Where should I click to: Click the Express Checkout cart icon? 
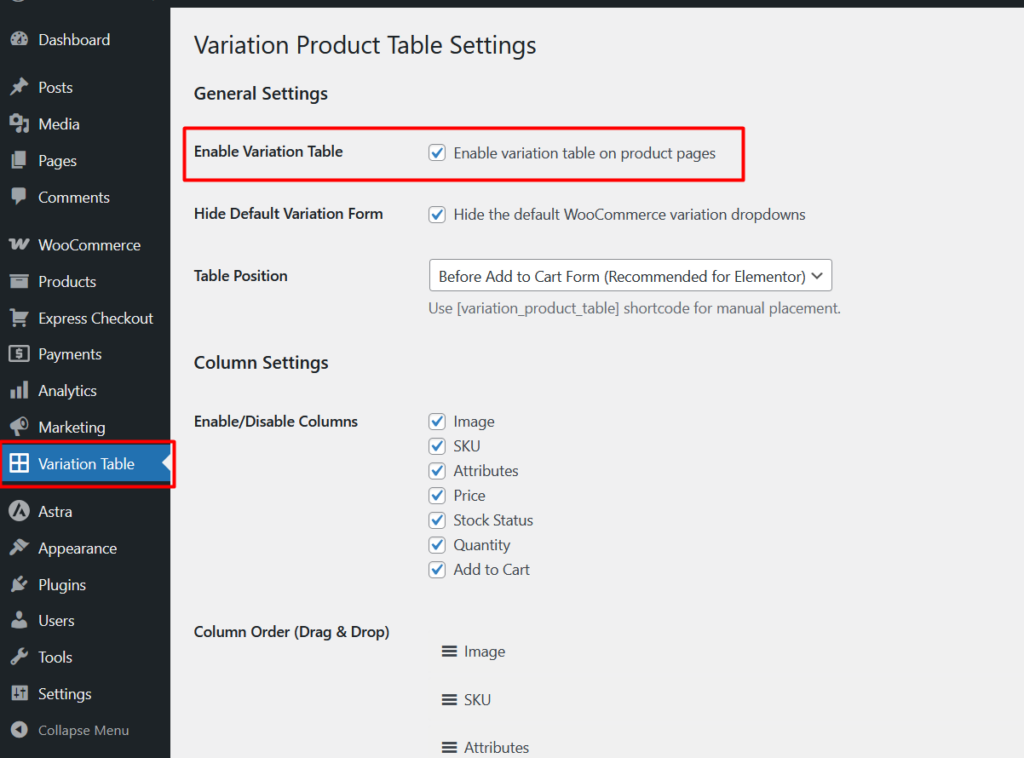[x=18, y=318]
